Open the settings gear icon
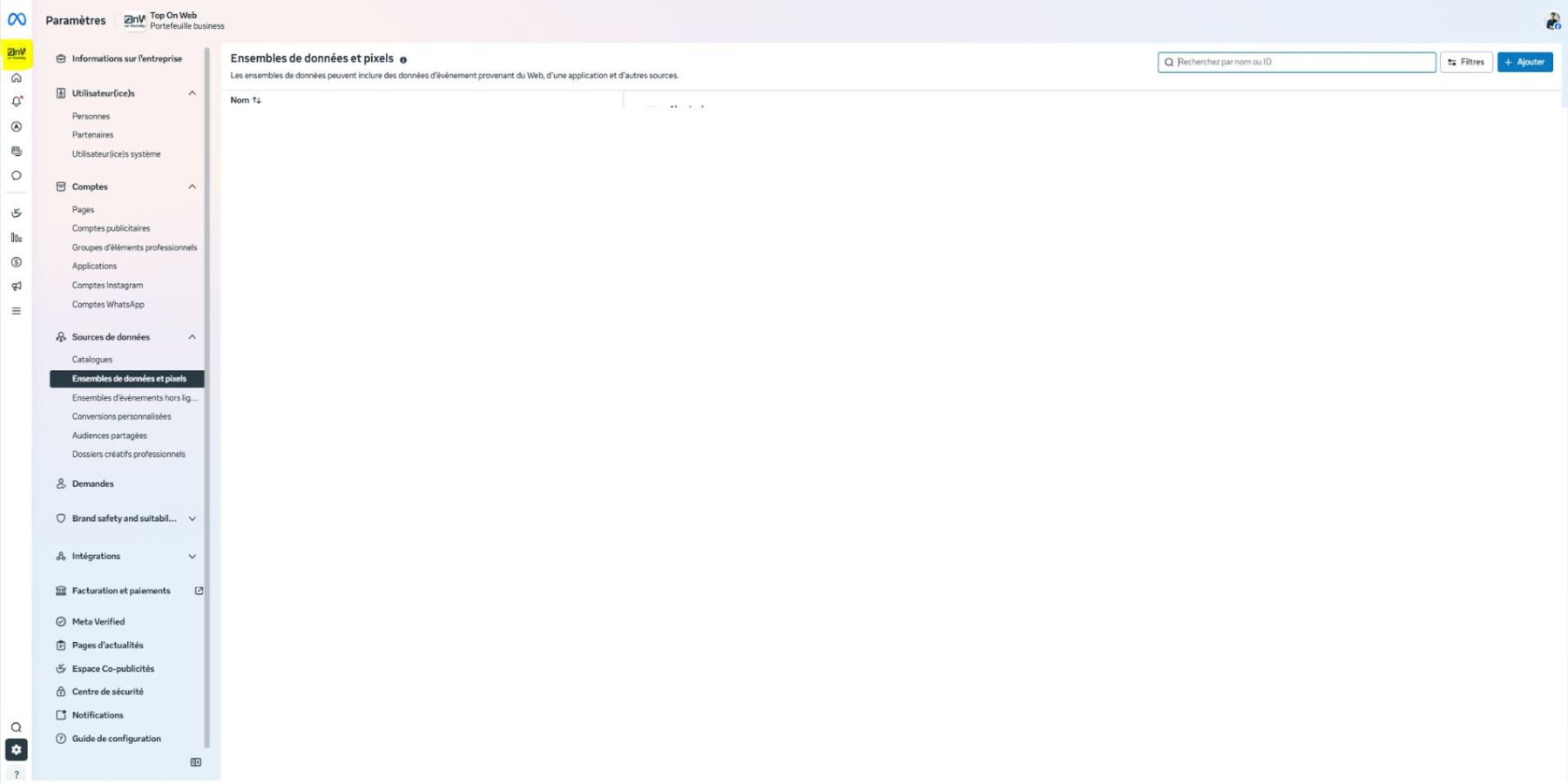This screenshot has height=784, width=1568. click(16, 750)
